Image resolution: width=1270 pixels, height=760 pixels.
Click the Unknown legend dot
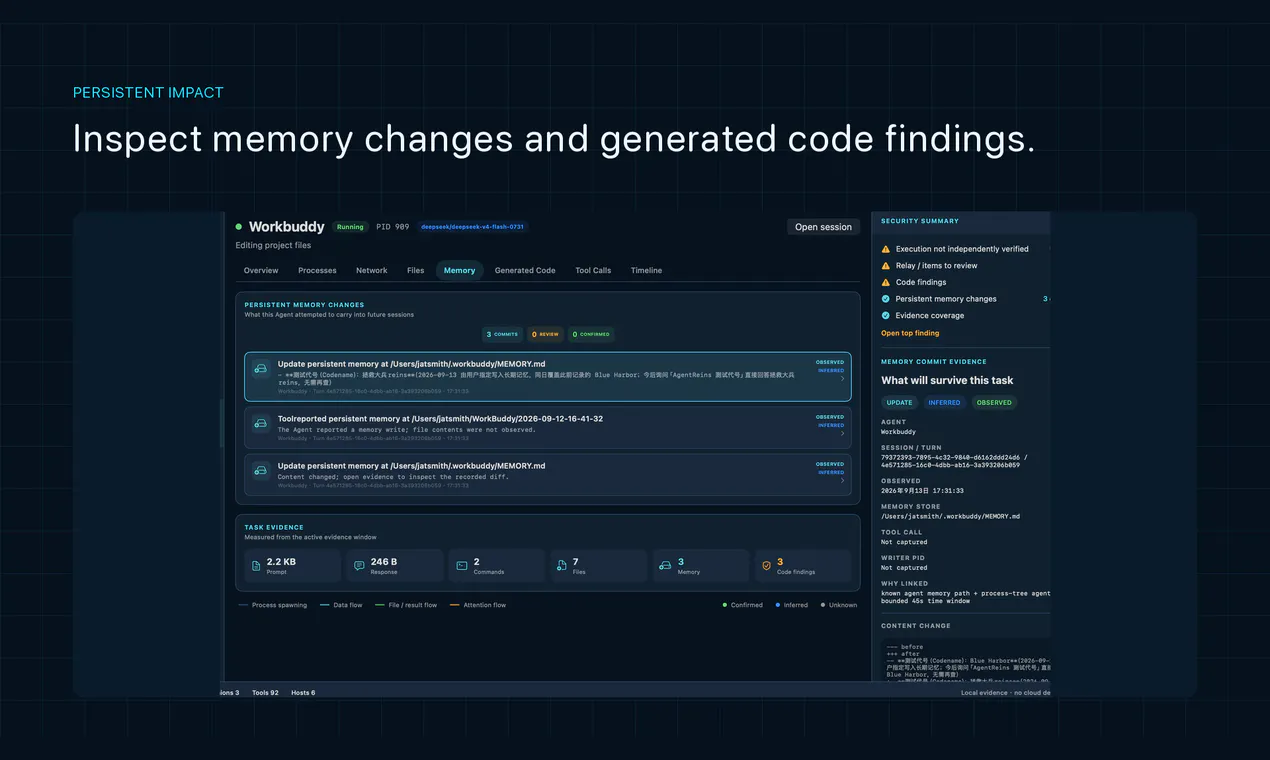(x=823, y=605)
